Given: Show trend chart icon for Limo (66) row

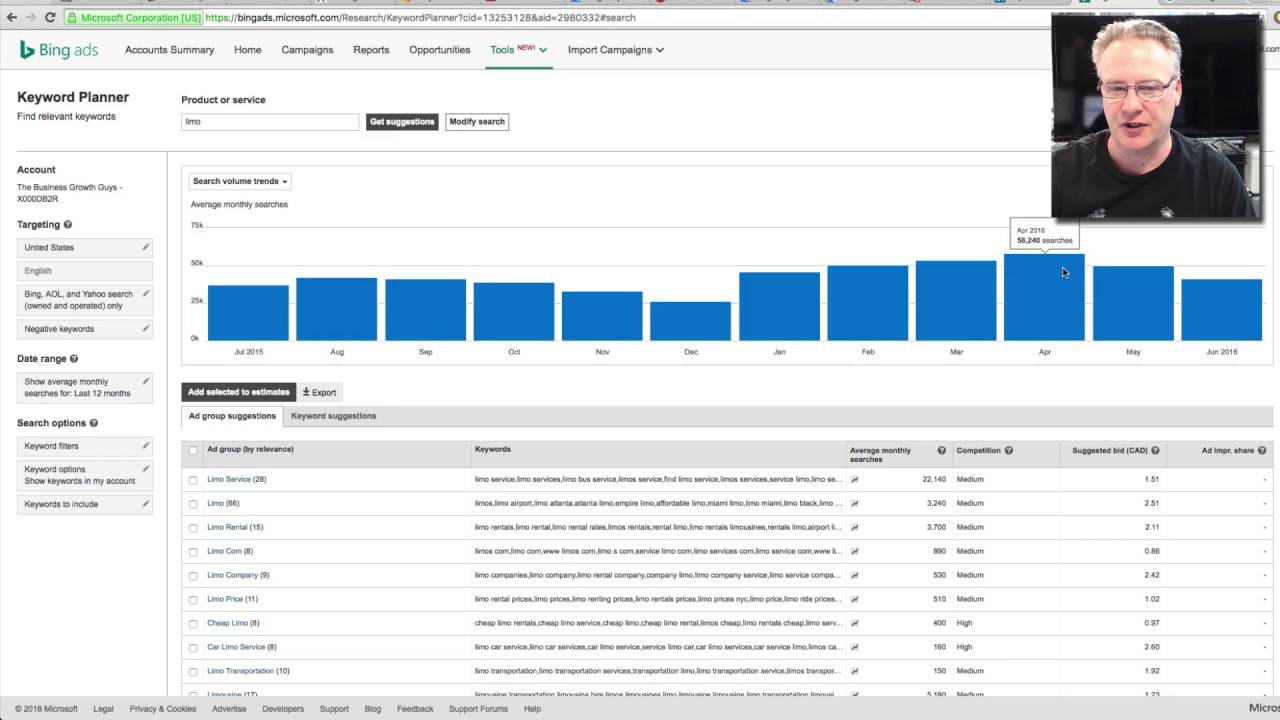Looking at the screenshot, I should coord(854,503).
